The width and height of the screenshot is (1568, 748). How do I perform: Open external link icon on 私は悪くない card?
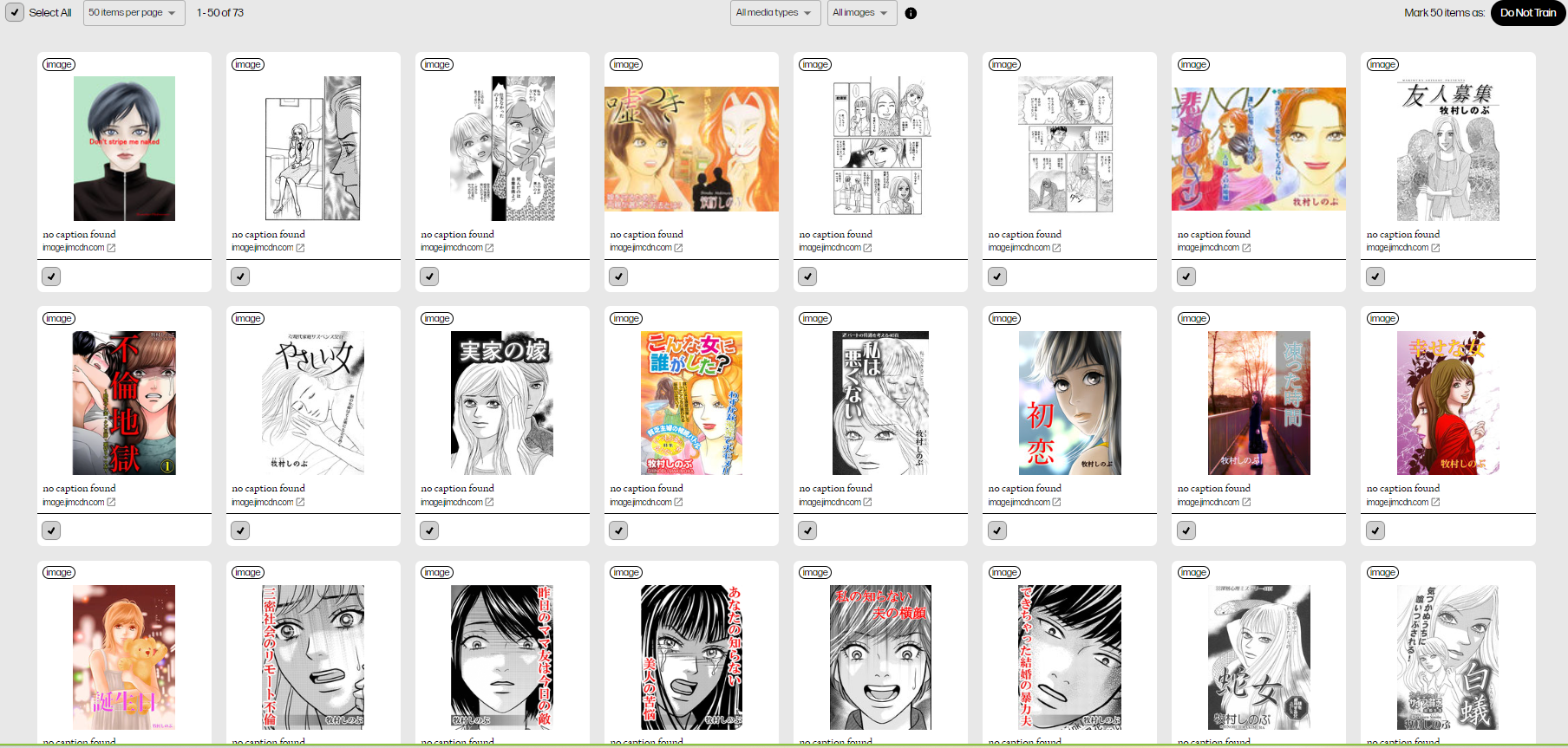click(x=867, y=502)
